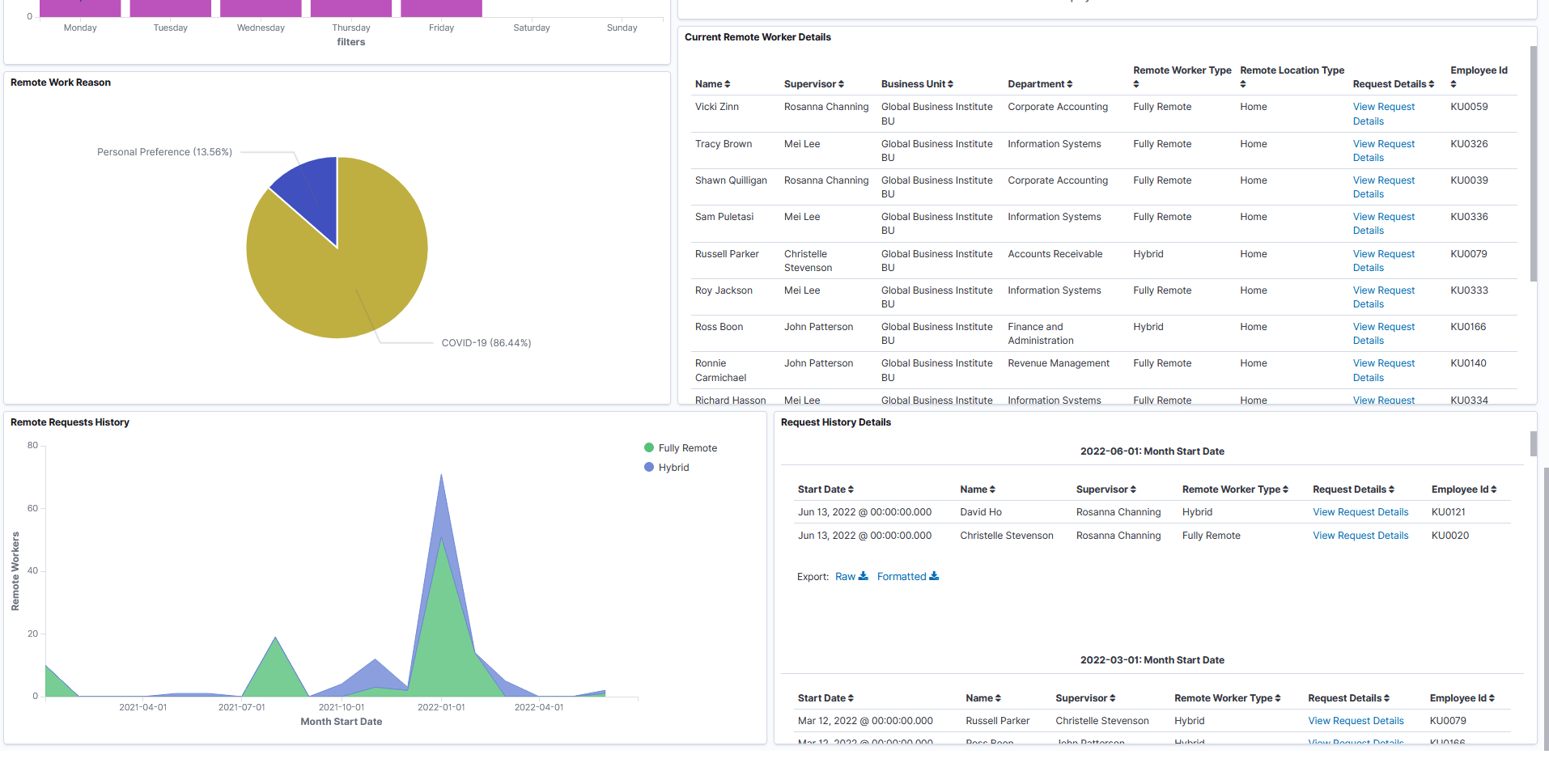Screen dimensions: 1549x784
Task: Open View Request Details for David Ho
Action: (x=1360, y=511)
